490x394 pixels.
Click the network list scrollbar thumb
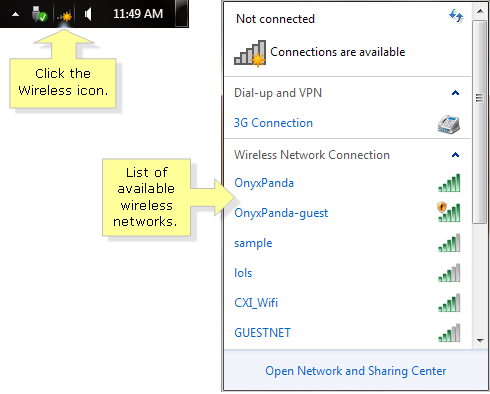click(x=480, y=122)
